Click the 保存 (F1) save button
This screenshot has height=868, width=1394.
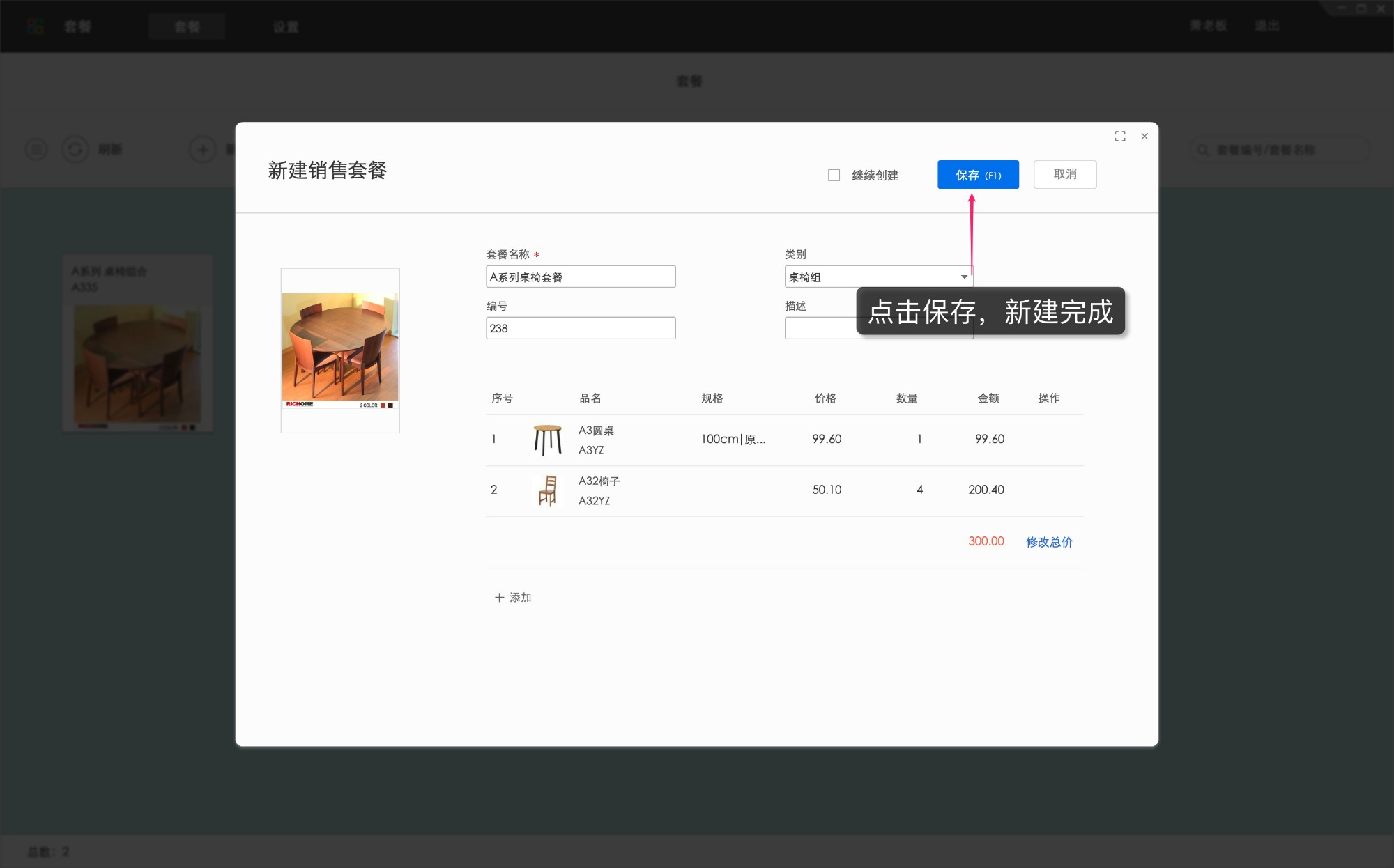tap(977, 174)
